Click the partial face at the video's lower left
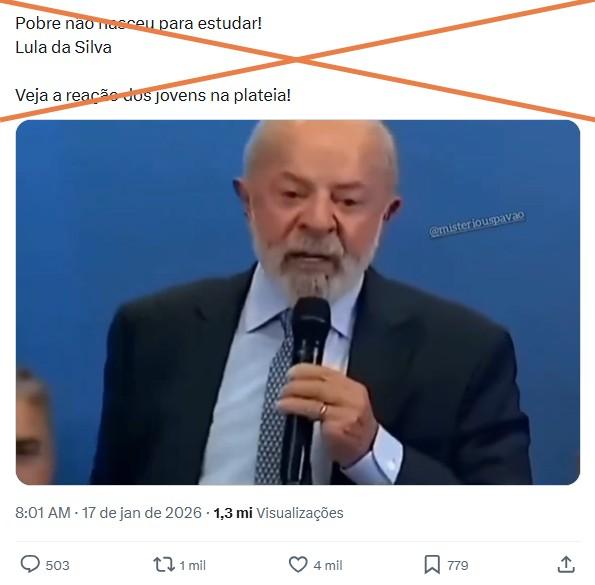This screenshot has width=595, height=585. pos(33,427)
